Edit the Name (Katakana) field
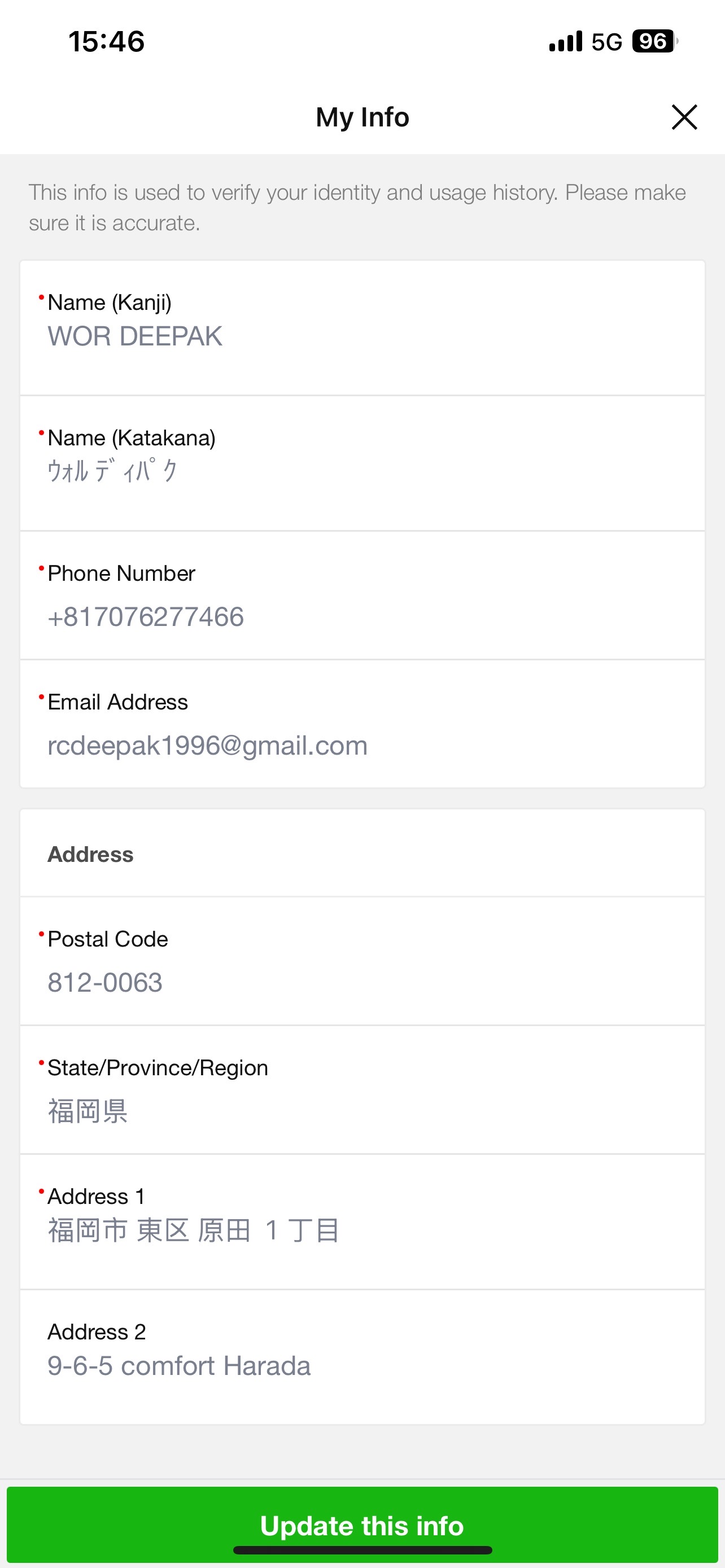Viewport: 725px width, 1568px height. pos(362,464)
